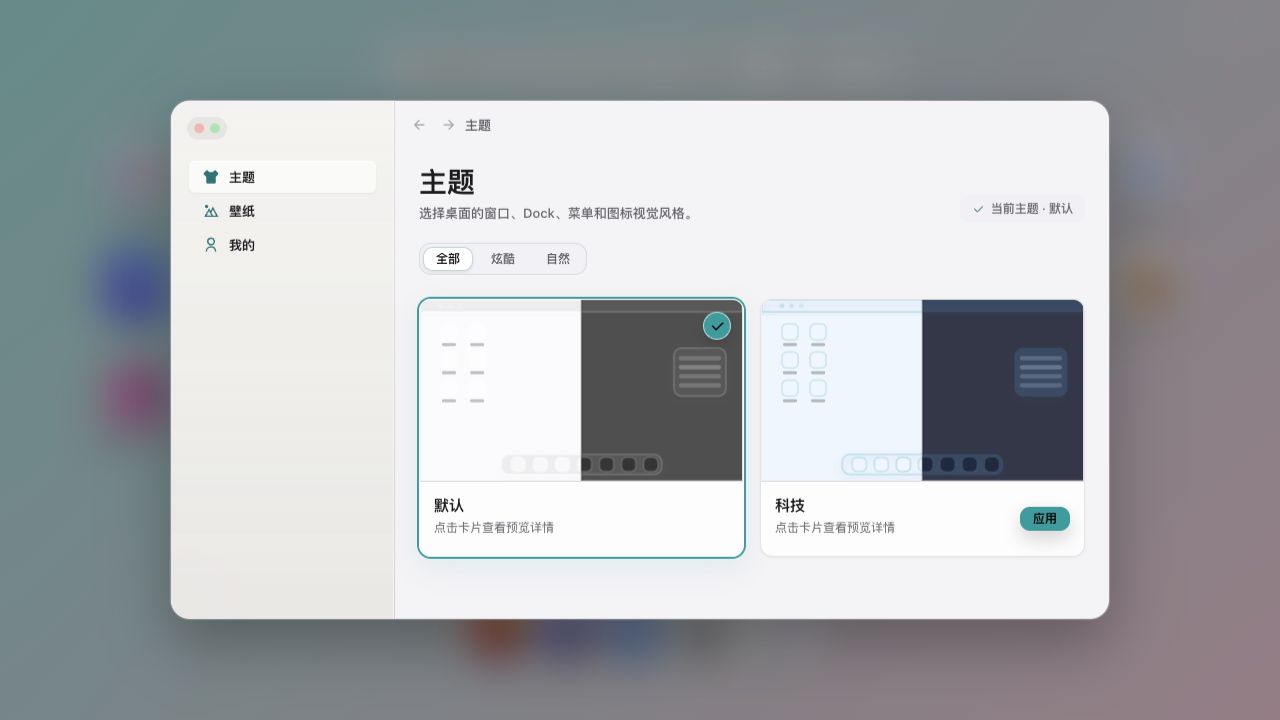Viewport: 1280px width, 720px height.
Task: Click the checkmark badge on 默认 card
Action: (717, 326)
